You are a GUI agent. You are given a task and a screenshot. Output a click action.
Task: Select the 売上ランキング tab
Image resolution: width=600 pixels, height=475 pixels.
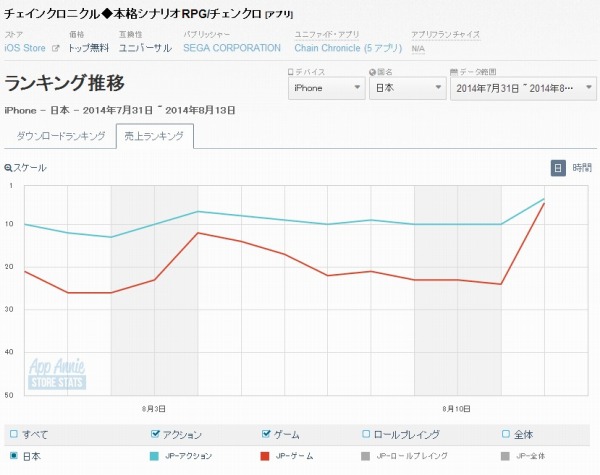coord(155,136)
